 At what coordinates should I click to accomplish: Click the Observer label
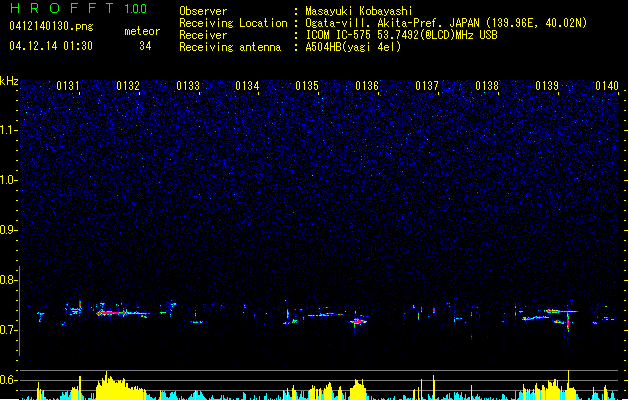tap(203, 11)
